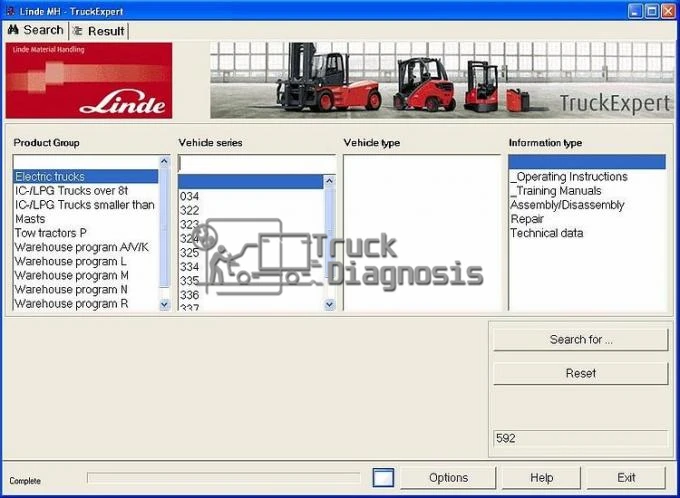The image size is (680, 498).
Task: Choose vehicle series 334
Action: pos(251,267)
